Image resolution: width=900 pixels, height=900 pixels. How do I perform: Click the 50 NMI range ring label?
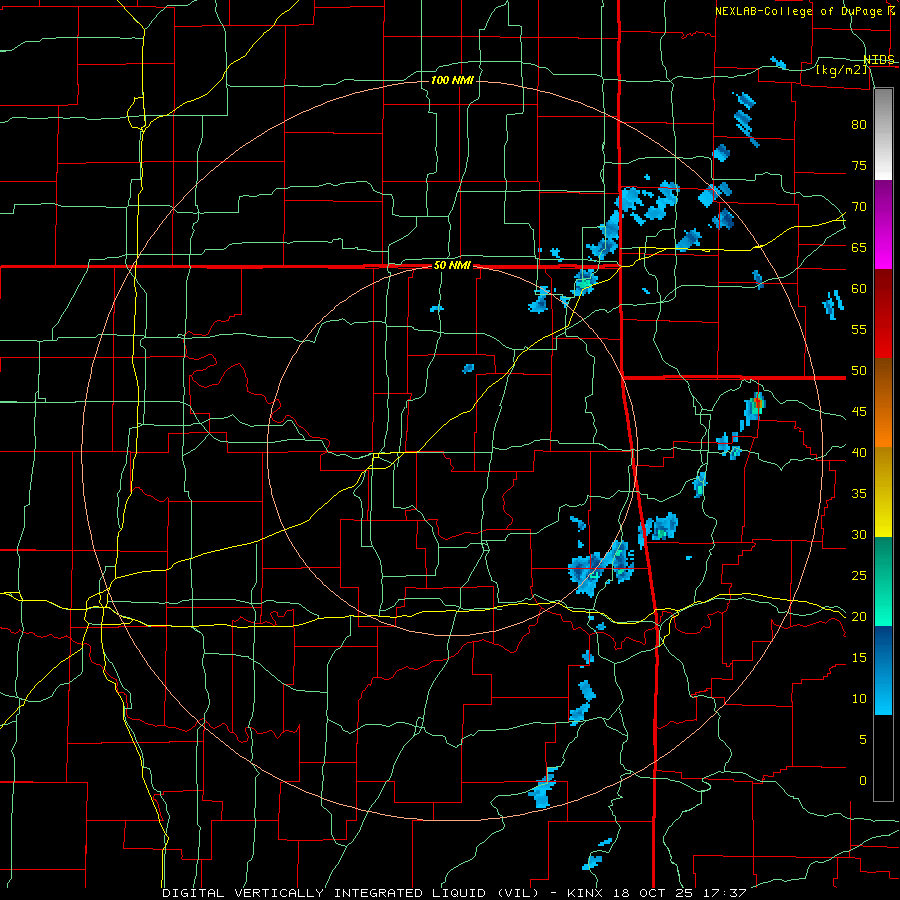[x=452, y=265]
